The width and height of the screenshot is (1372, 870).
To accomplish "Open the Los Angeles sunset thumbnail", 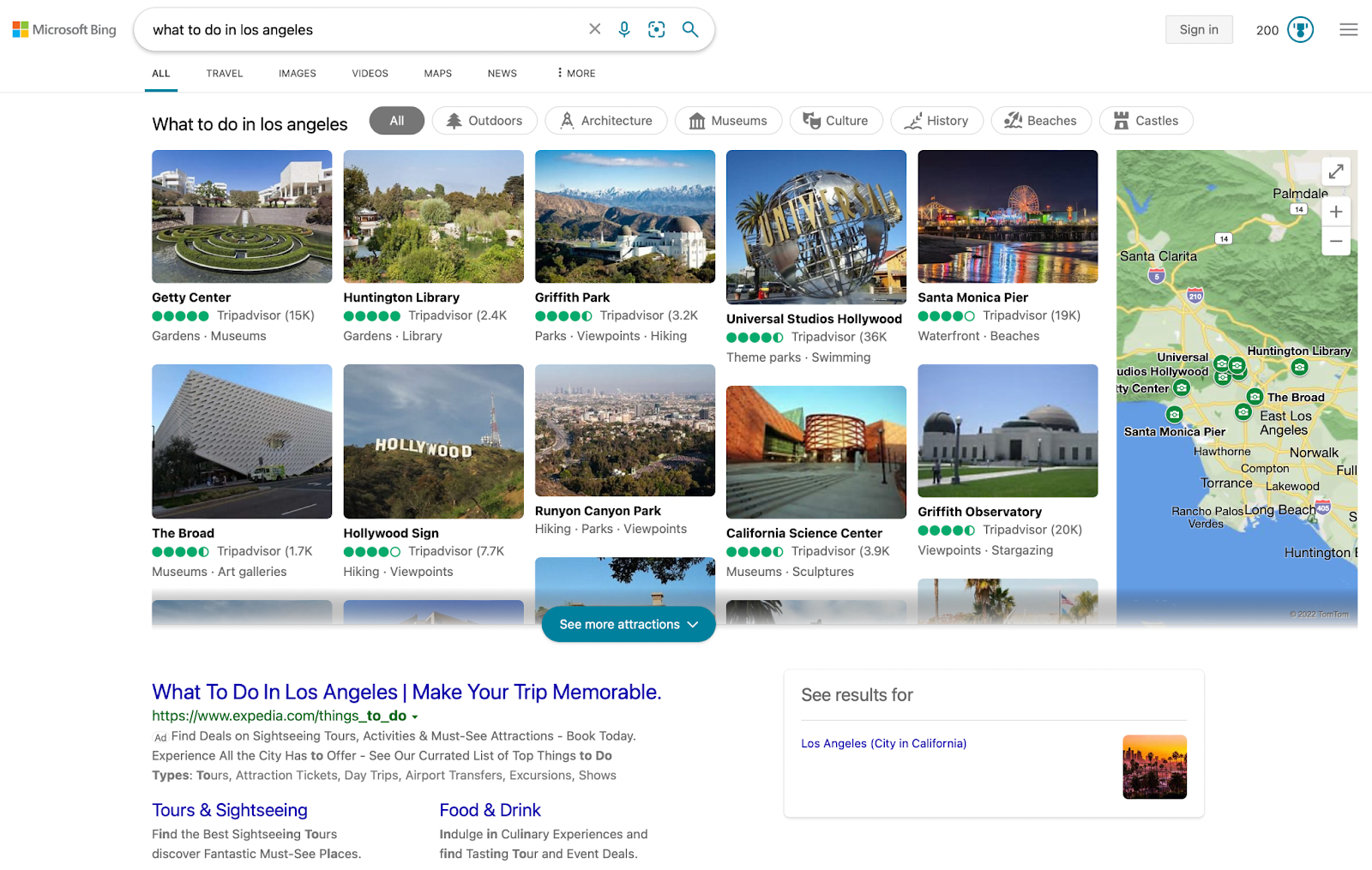I will point(1155,767).
